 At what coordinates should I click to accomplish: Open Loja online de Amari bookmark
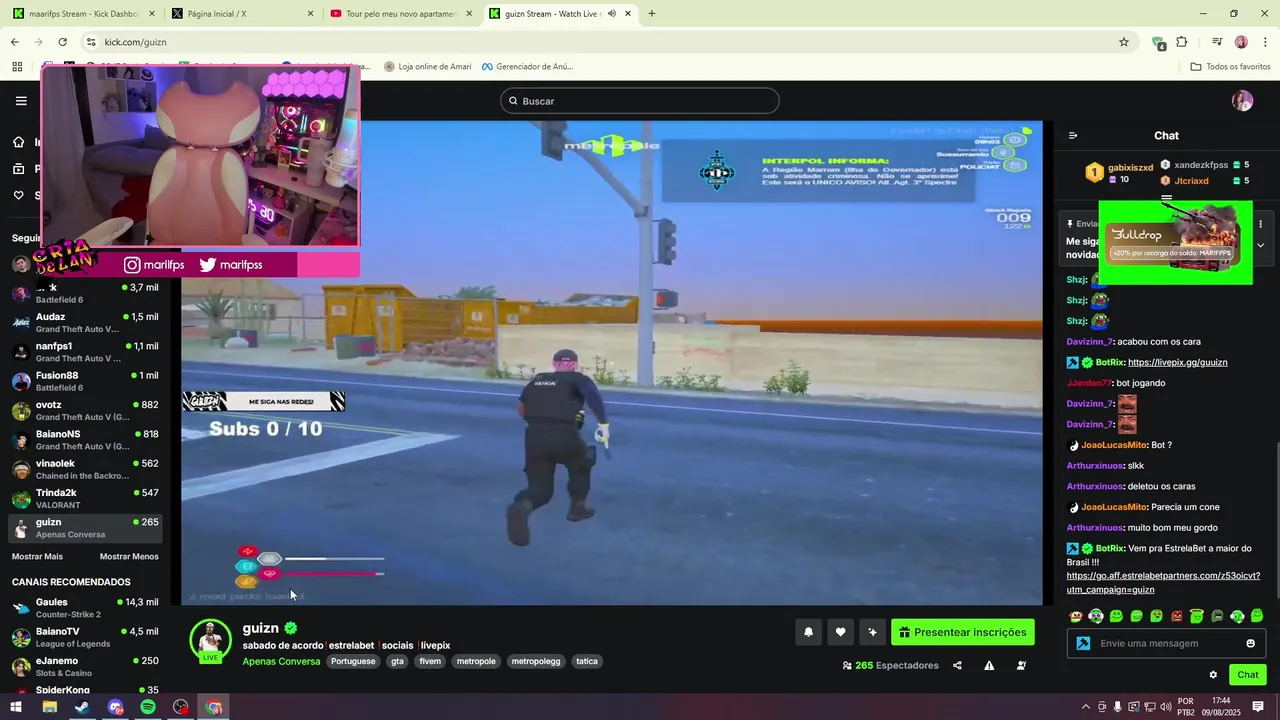coord(427,67)
